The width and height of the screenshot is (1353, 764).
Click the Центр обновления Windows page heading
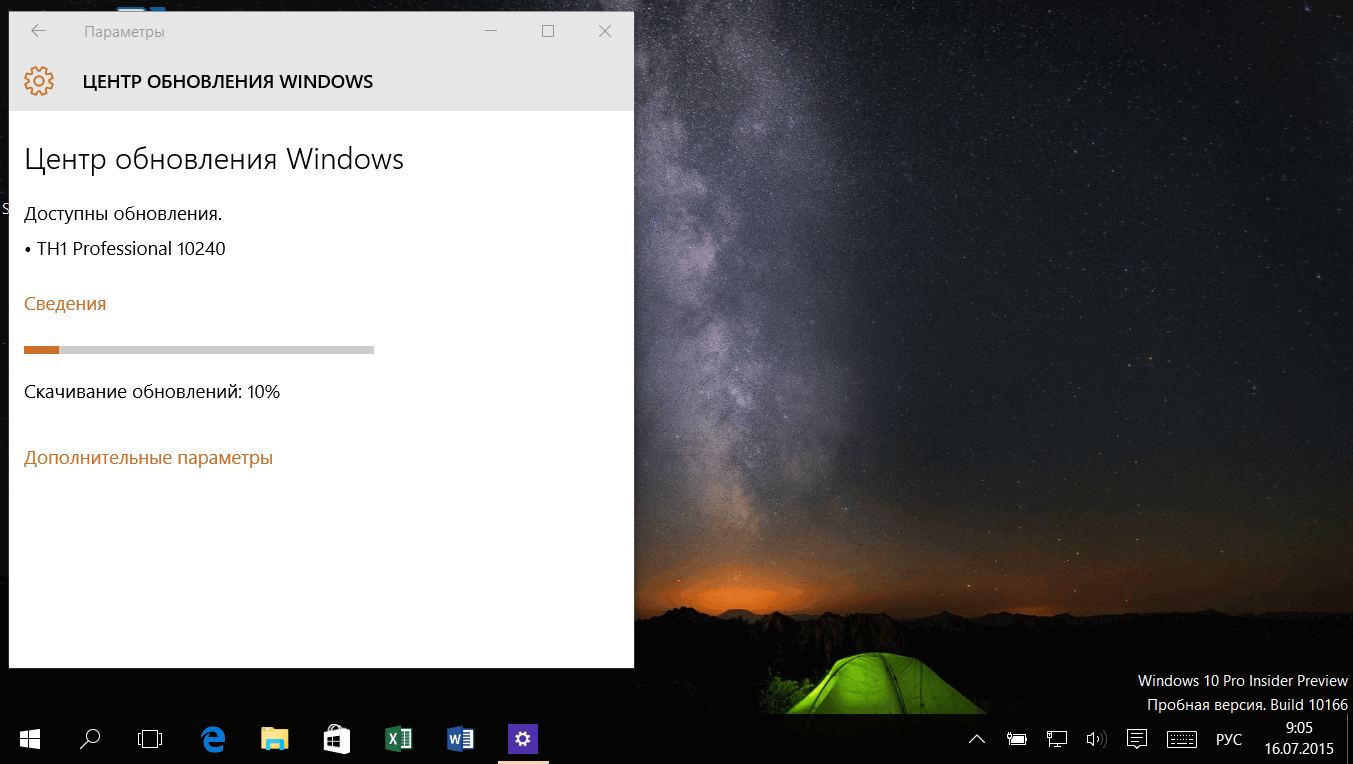(x=214, y=159)
